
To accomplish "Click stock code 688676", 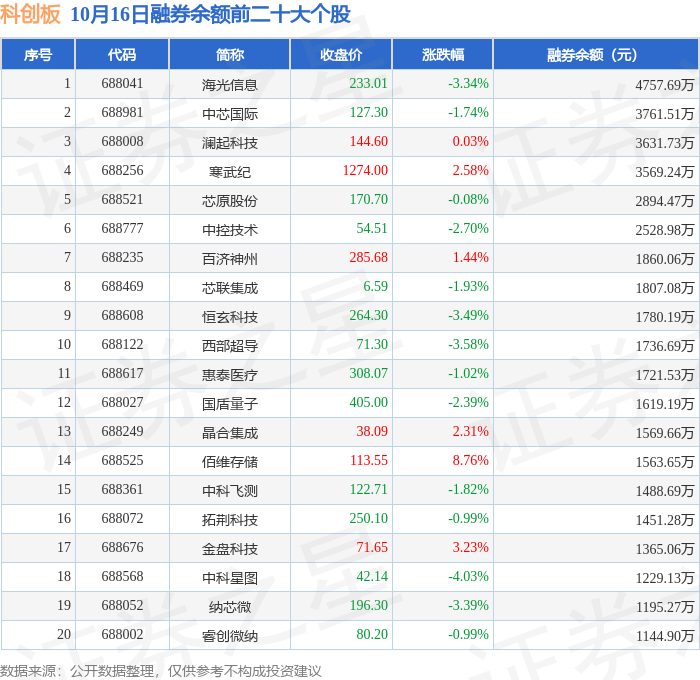I will point(122,548).
